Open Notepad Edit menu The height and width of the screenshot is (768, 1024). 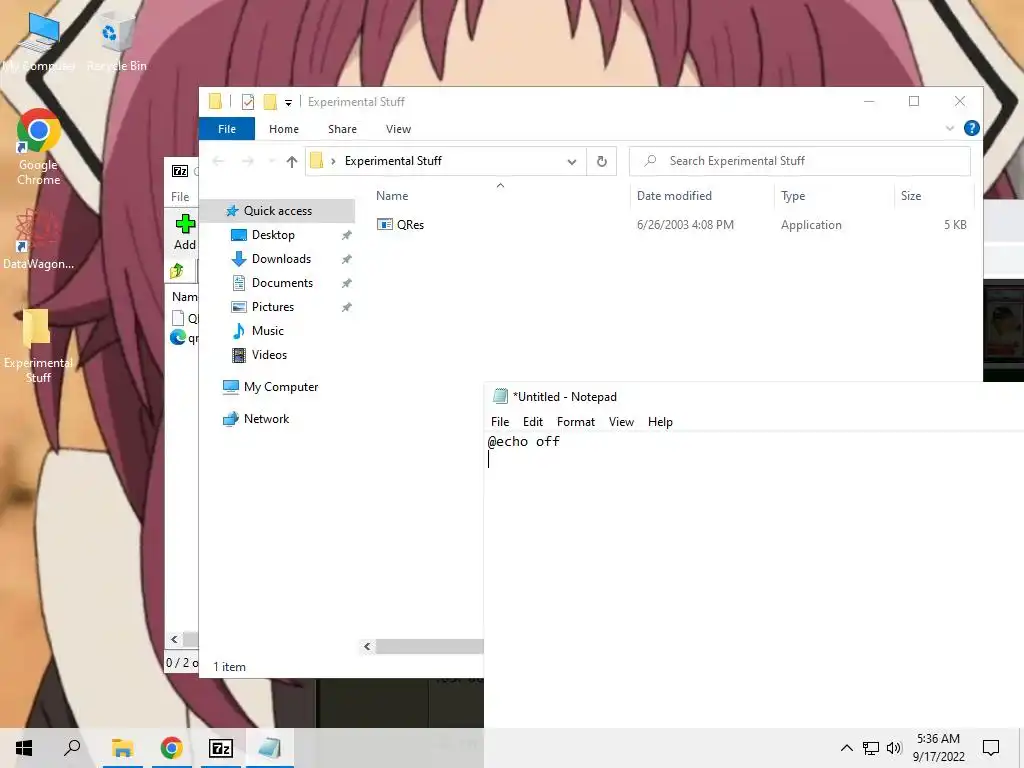(533, 422)
